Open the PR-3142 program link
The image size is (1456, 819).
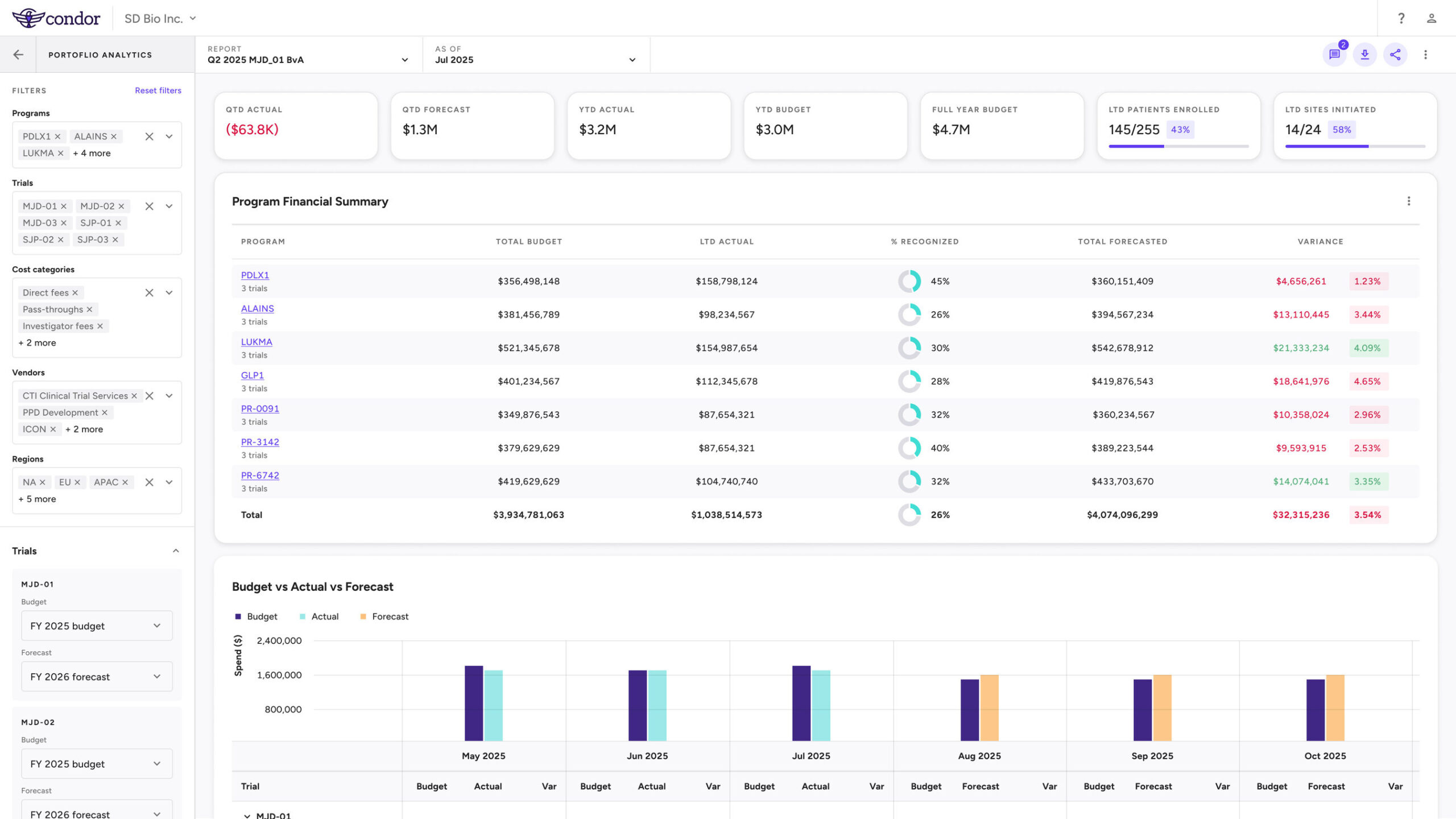(x=260, y=442)
